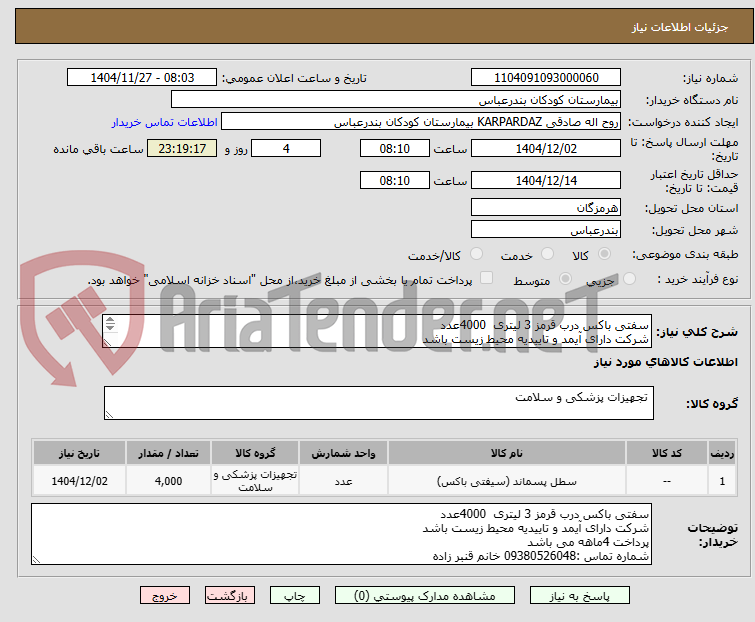Click the بازگشت back button
This screenshot has width=755, height=622.
click(x=229, y=596)
